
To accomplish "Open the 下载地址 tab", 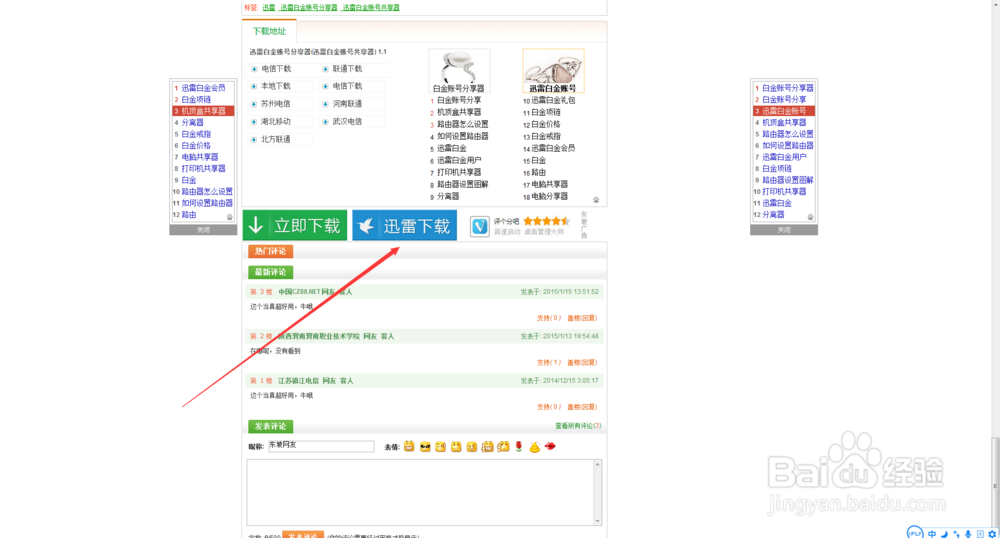I will point(269,31).
